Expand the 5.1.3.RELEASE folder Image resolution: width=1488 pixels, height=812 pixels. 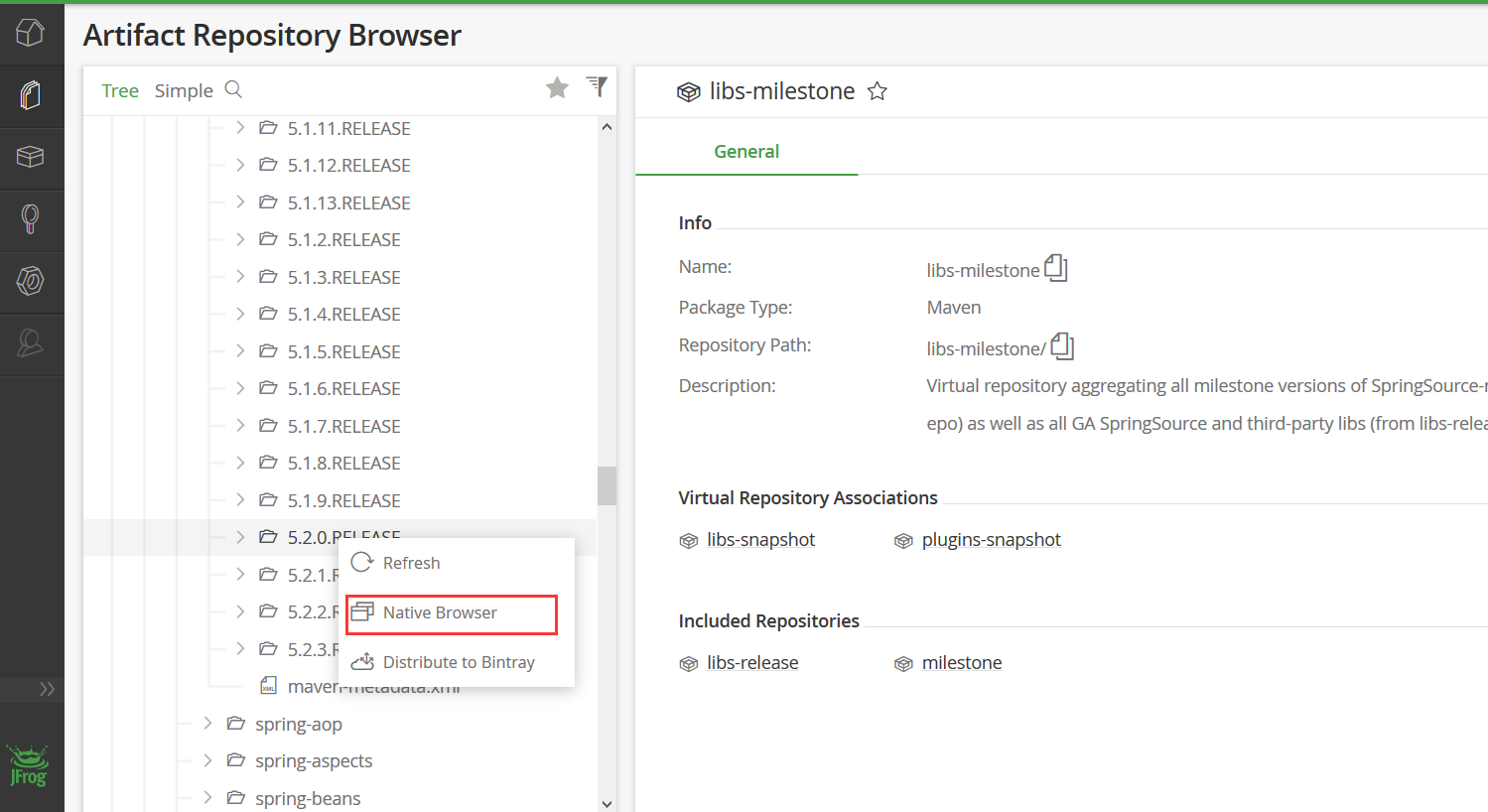coord(240,277)
